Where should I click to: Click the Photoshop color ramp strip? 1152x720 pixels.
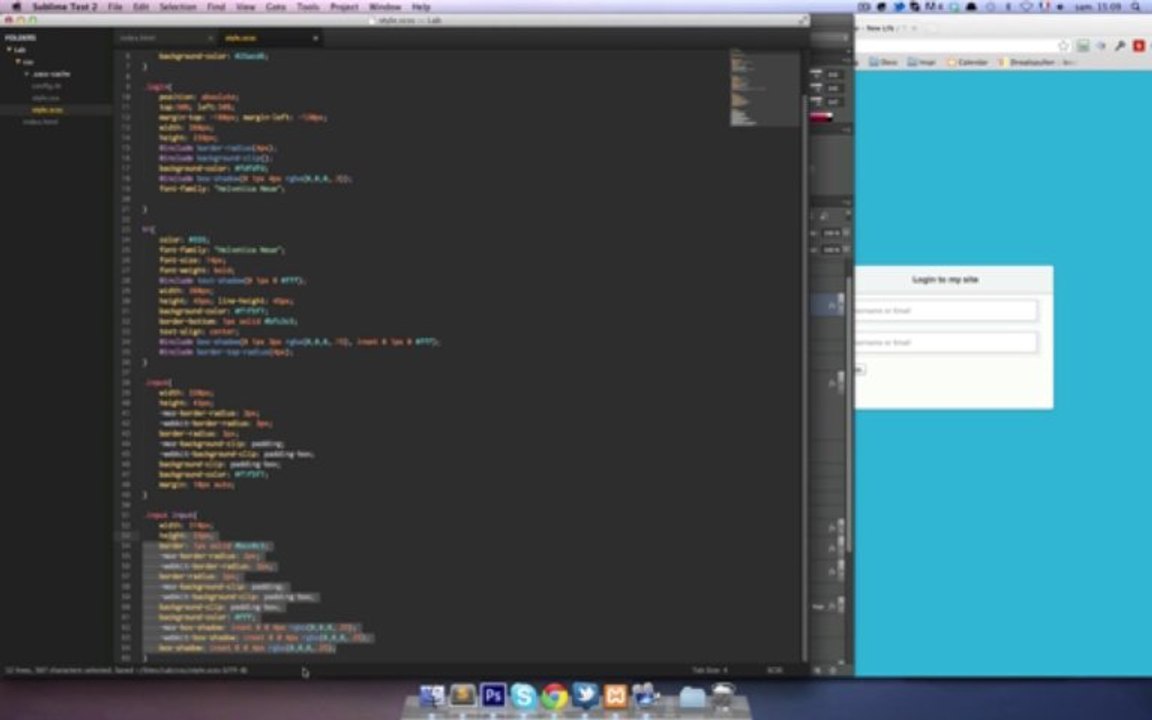[821, 117]
